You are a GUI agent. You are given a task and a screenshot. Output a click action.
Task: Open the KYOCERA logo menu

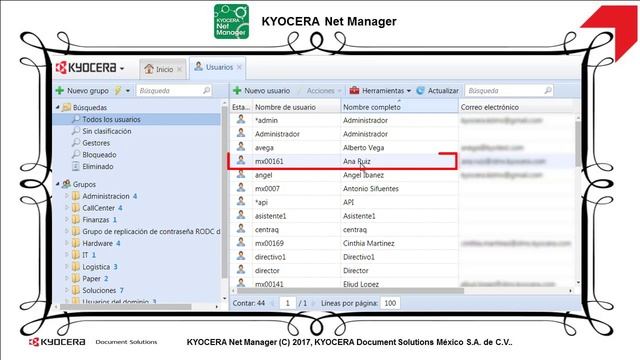pyautogui.click(x=90, y=68)
